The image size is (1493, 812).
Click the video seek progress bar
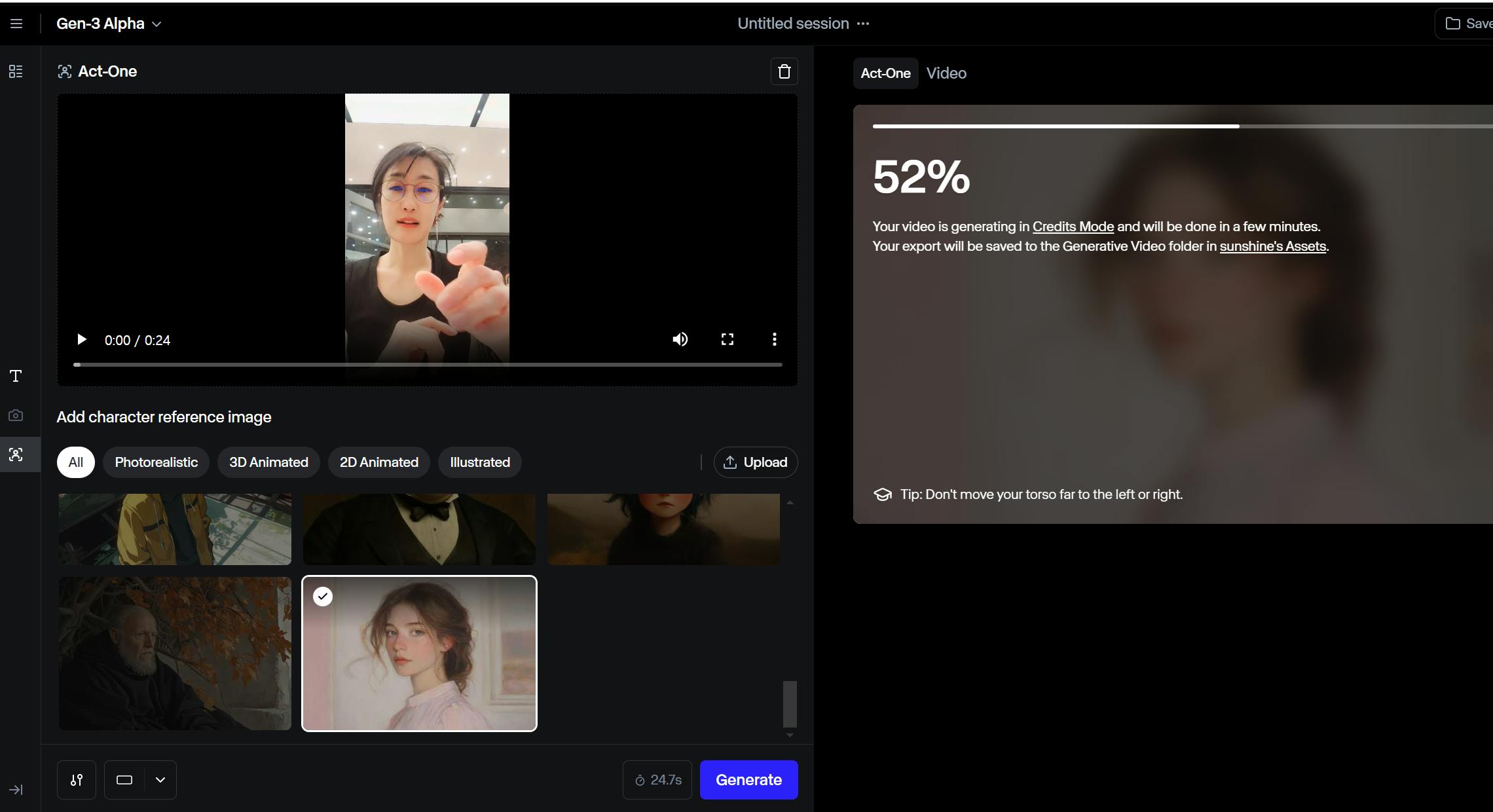[x=428, y=364]
